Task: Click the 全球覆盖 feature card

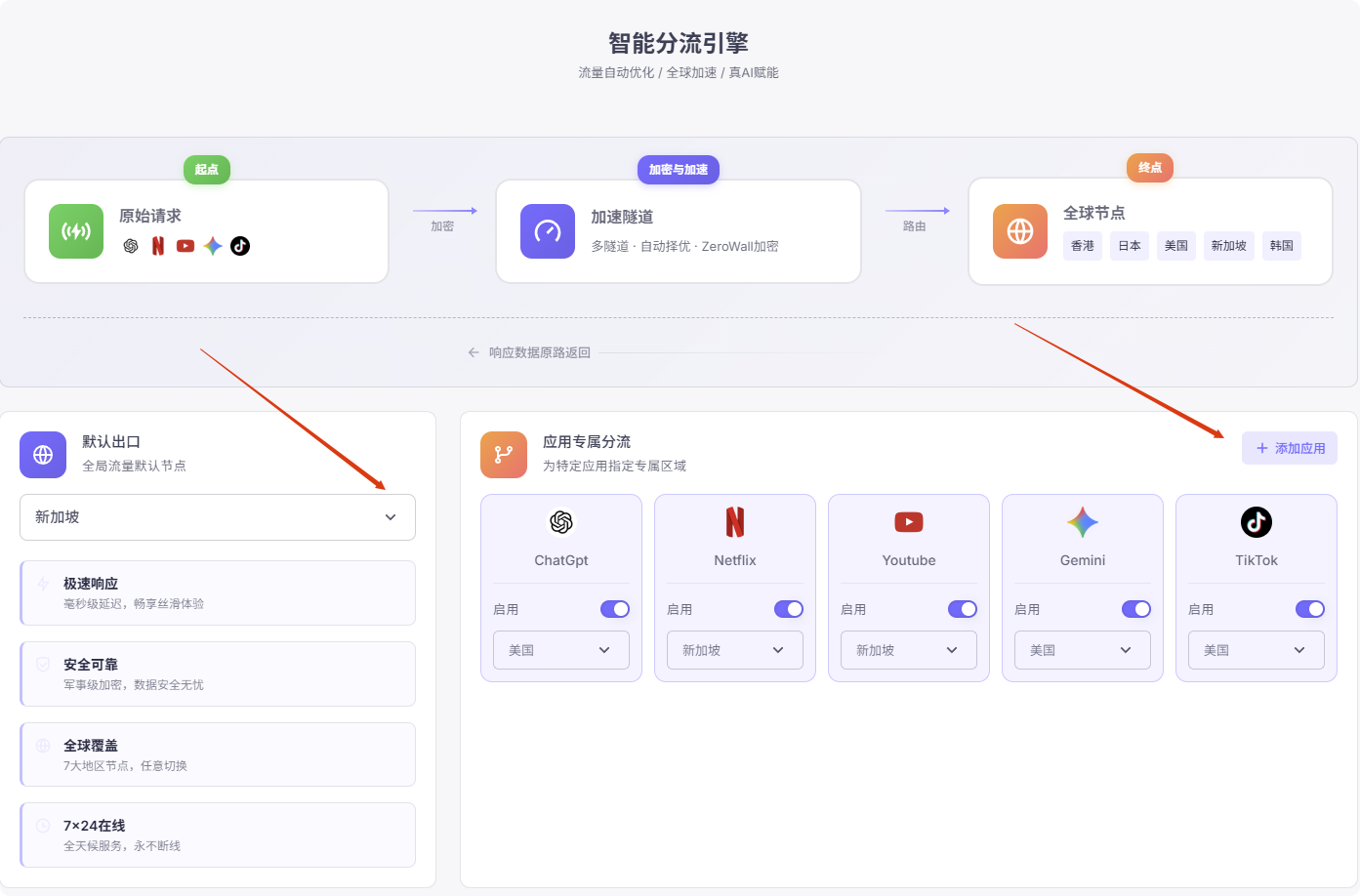Action: (x=218, y=754)
